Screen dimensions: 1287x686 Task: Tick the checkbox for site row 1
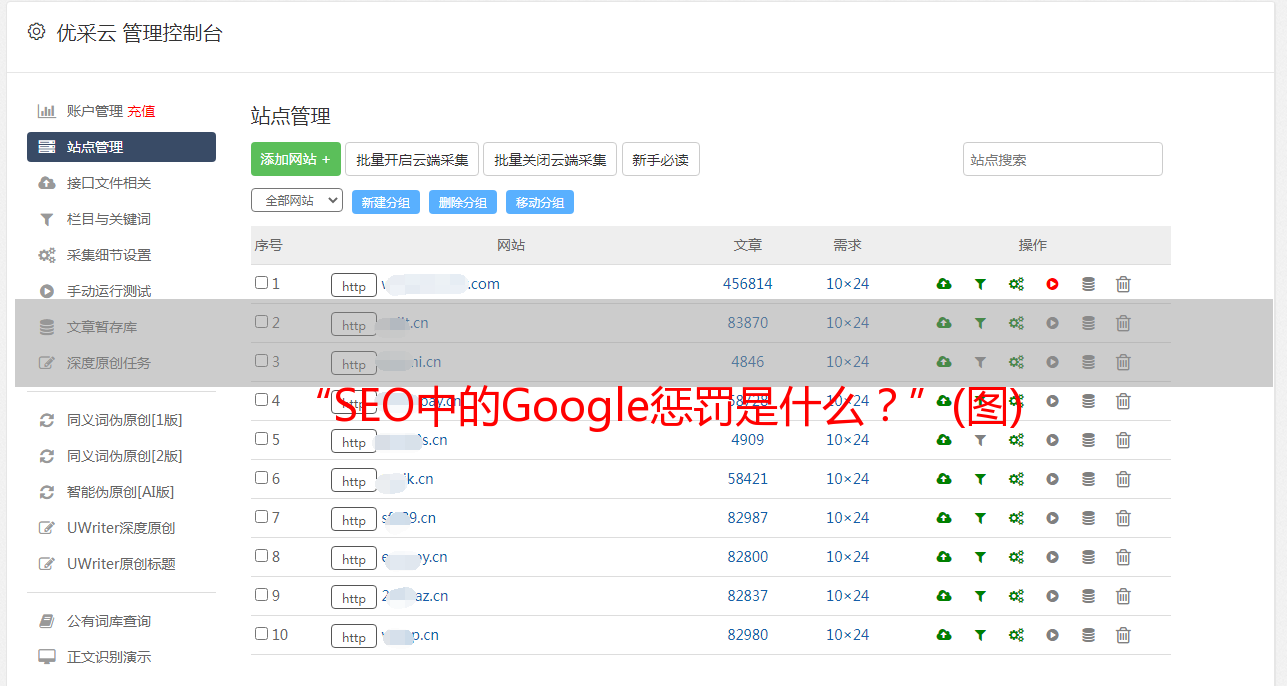[261, 283]
